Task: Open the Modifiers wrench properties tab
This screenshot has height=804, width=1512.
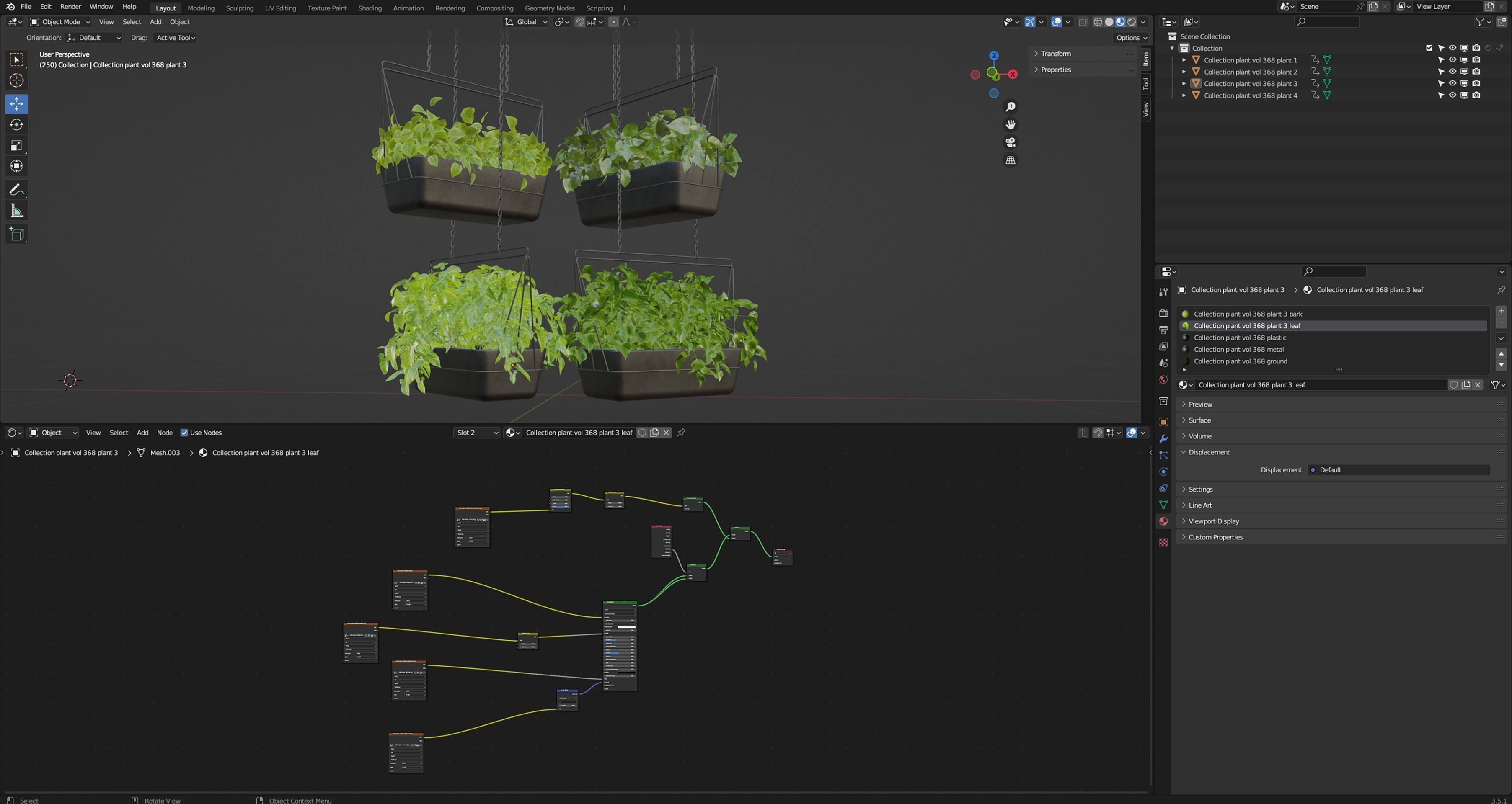Action: [1163, 439]
